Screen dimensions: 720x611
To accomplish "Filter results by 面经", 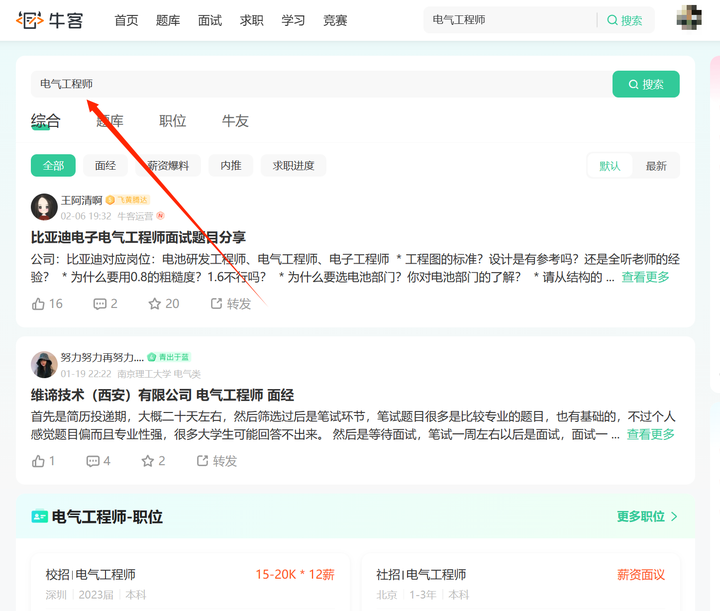I will [105, 166].
